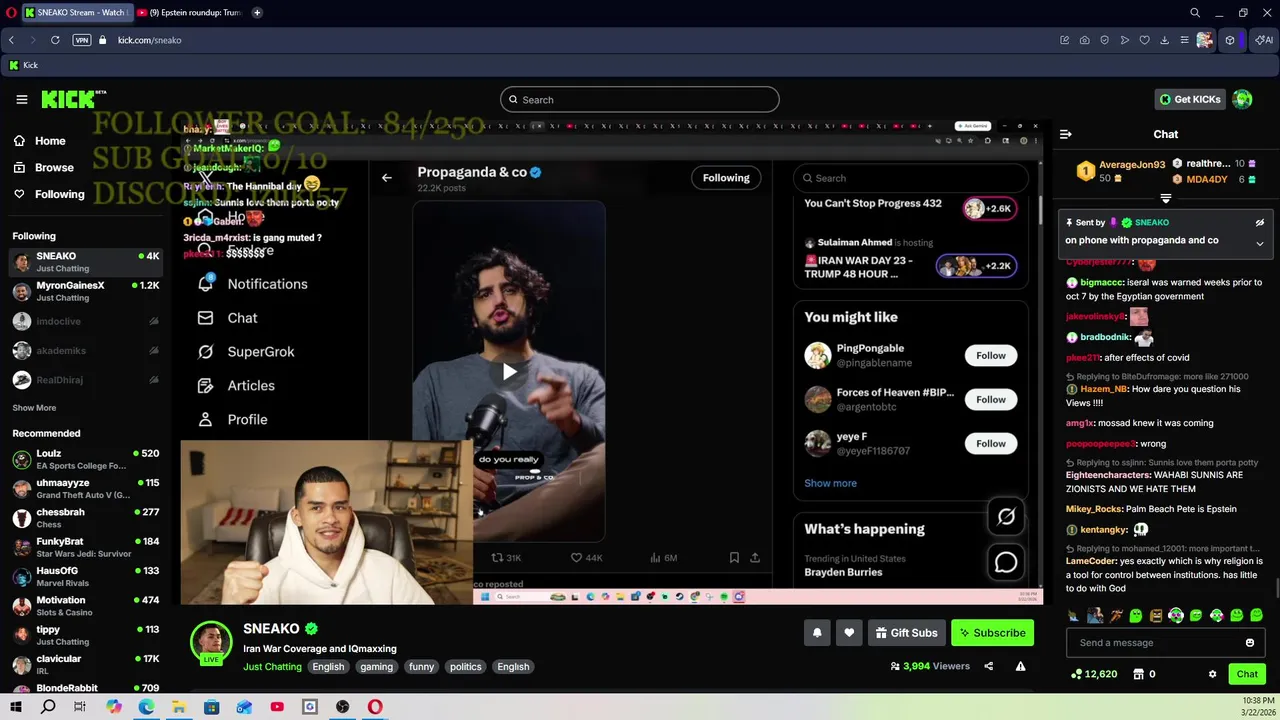
Task: Switch to the Epstein roundup tab
Action: tap(189, 13)
